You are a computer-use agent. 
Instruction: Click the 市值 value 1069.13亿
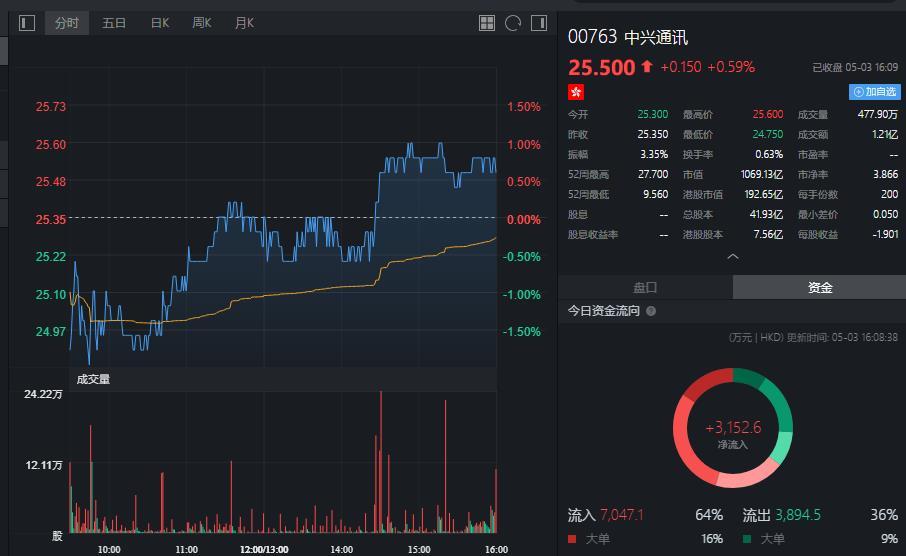pos(762,175)
